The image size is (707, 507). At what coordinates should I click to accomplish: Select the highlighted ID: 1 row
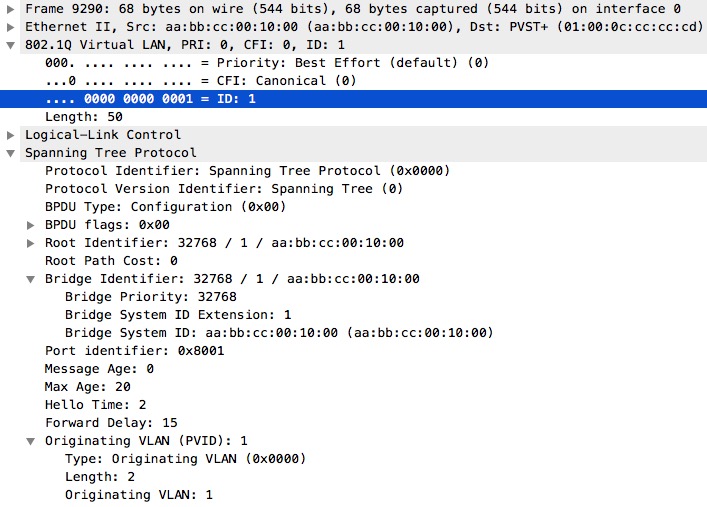pos(354,99)
